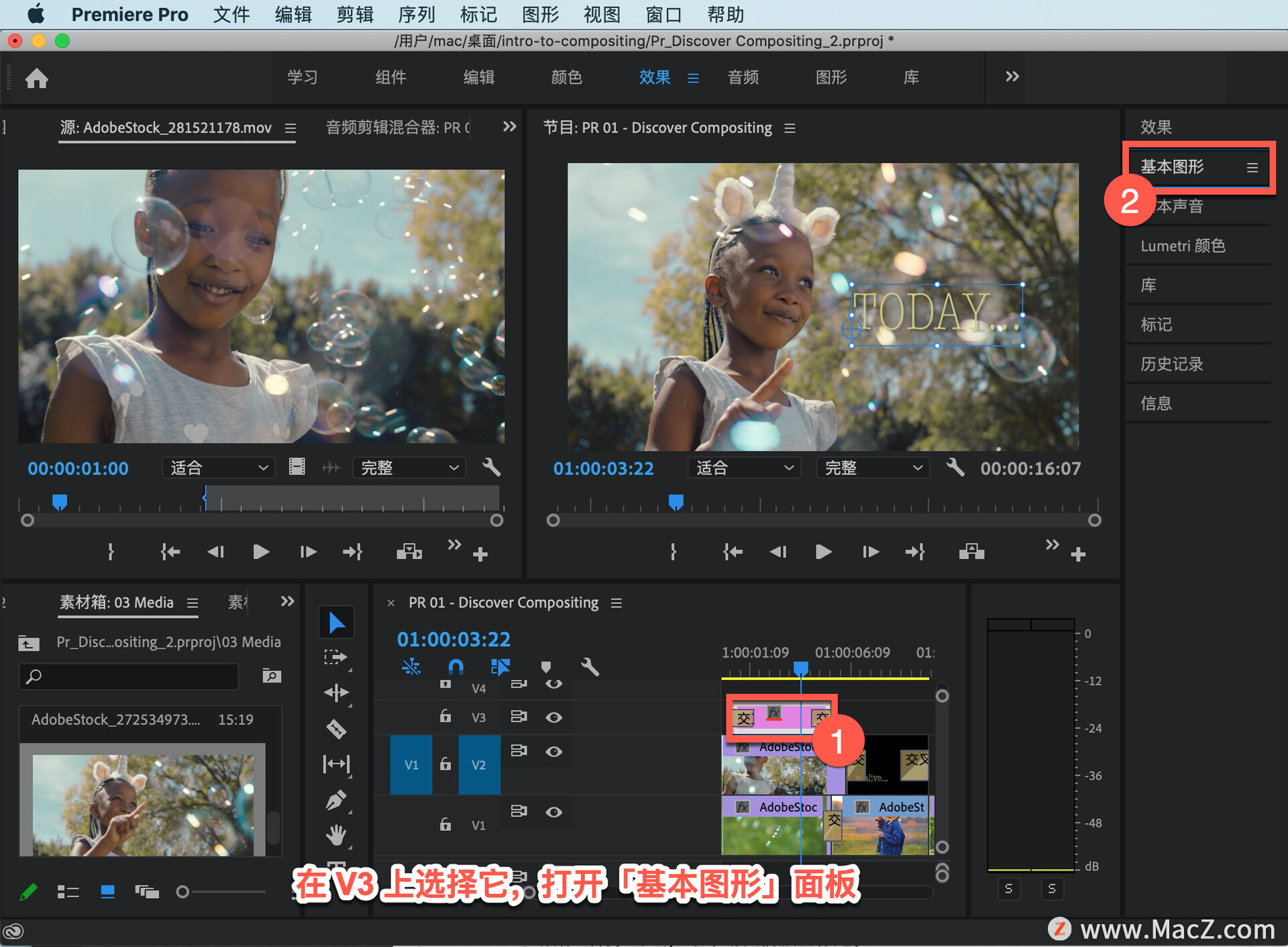Switch project panel to freeform view
This screenshot has width=1288, height=947.
[x=147, y=892]
